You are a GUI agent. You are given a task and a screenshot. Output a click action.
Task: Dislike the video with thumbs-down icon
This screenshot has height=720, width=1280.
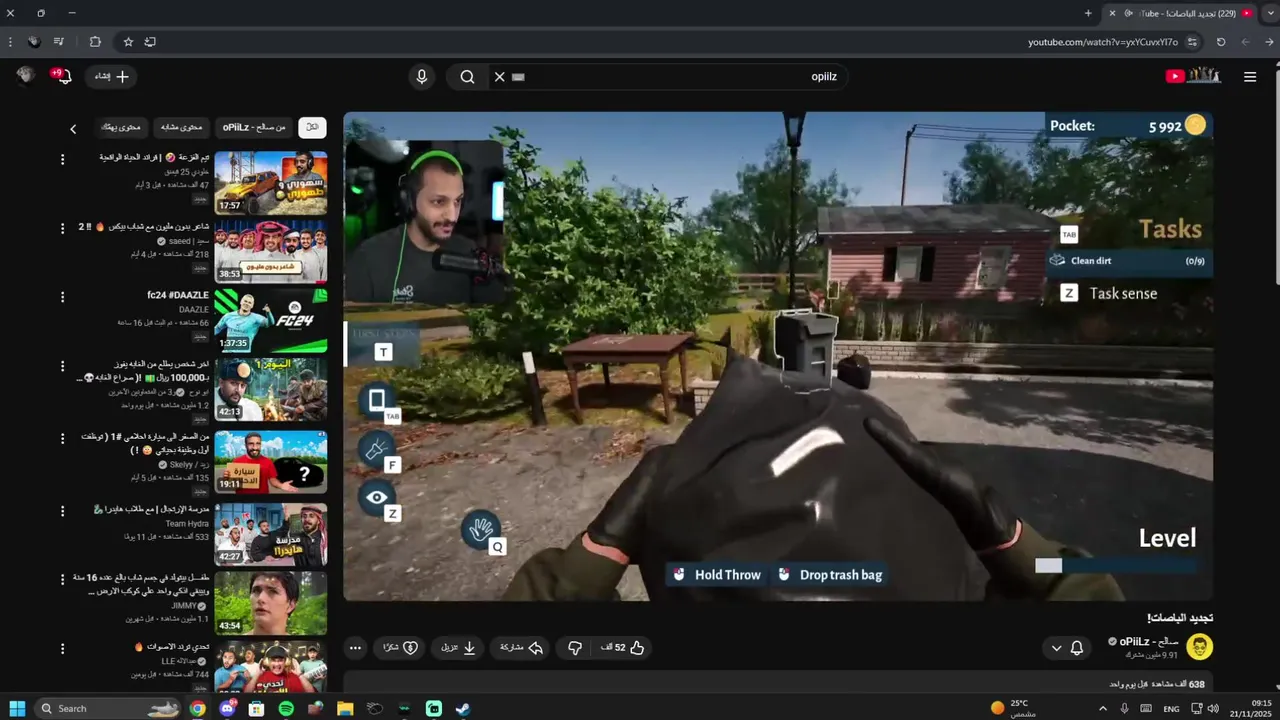pos(574,648)
